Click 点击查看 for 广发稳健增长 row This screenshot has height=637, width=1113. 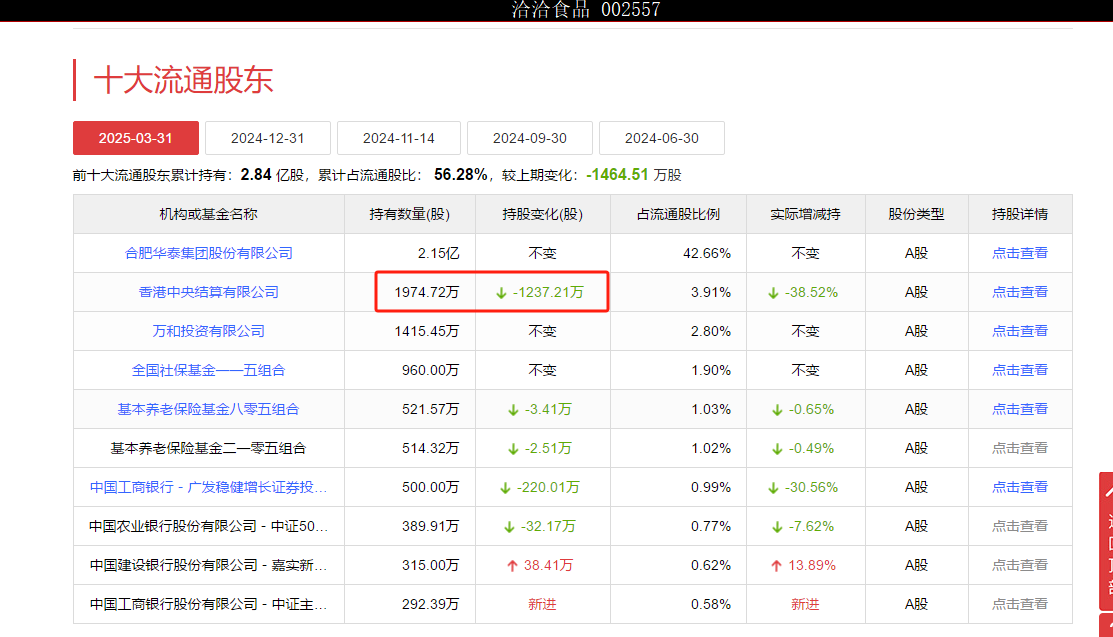point(1020,487)
